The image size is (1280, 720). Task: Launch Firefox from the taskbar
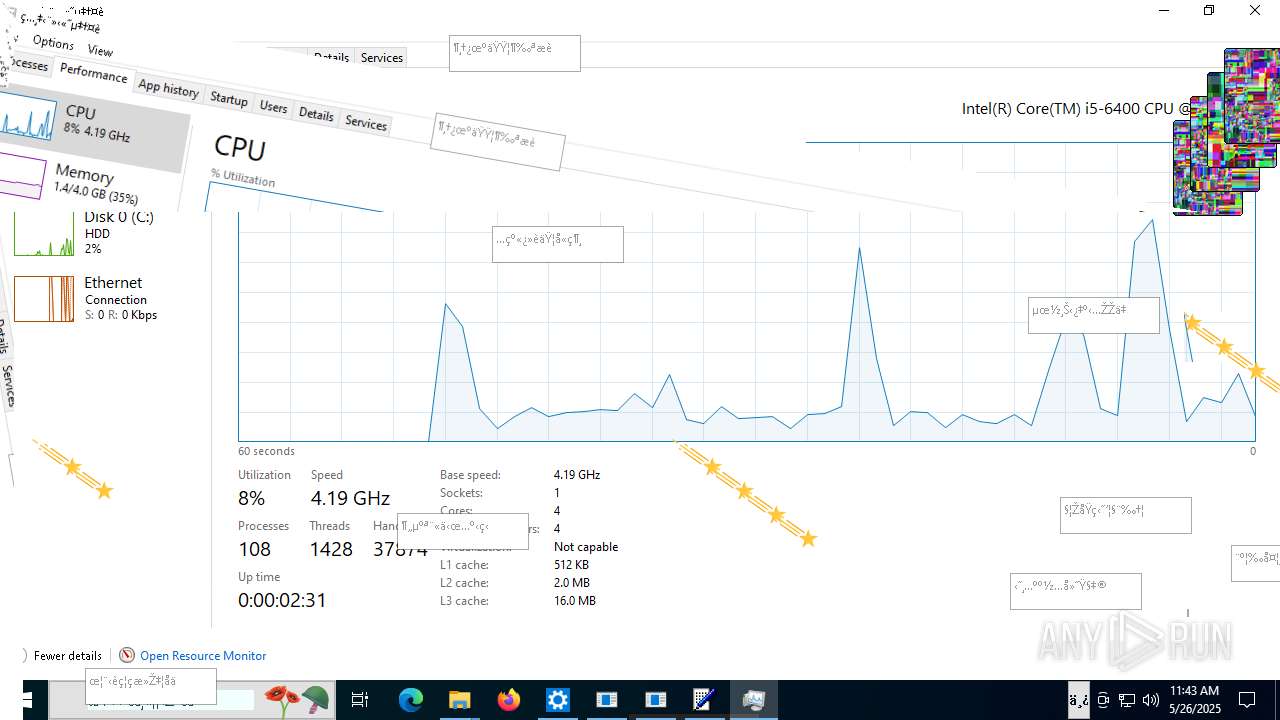point(509,700)
